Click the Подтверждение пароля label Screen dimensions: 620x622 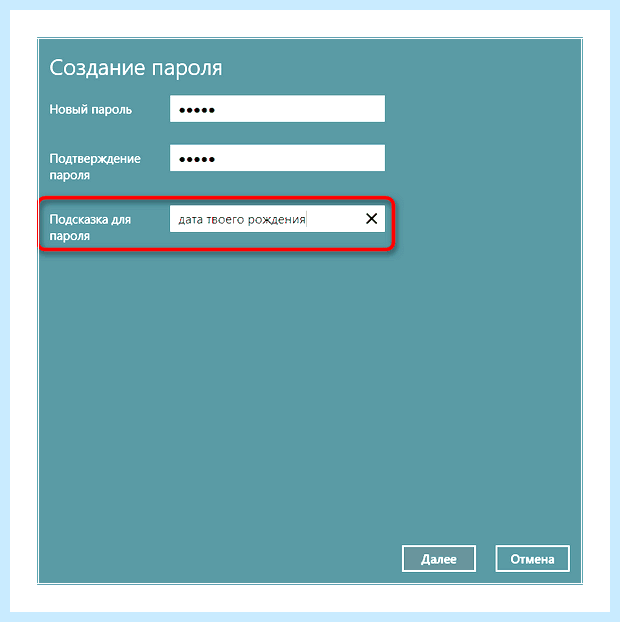click(95, 167)
